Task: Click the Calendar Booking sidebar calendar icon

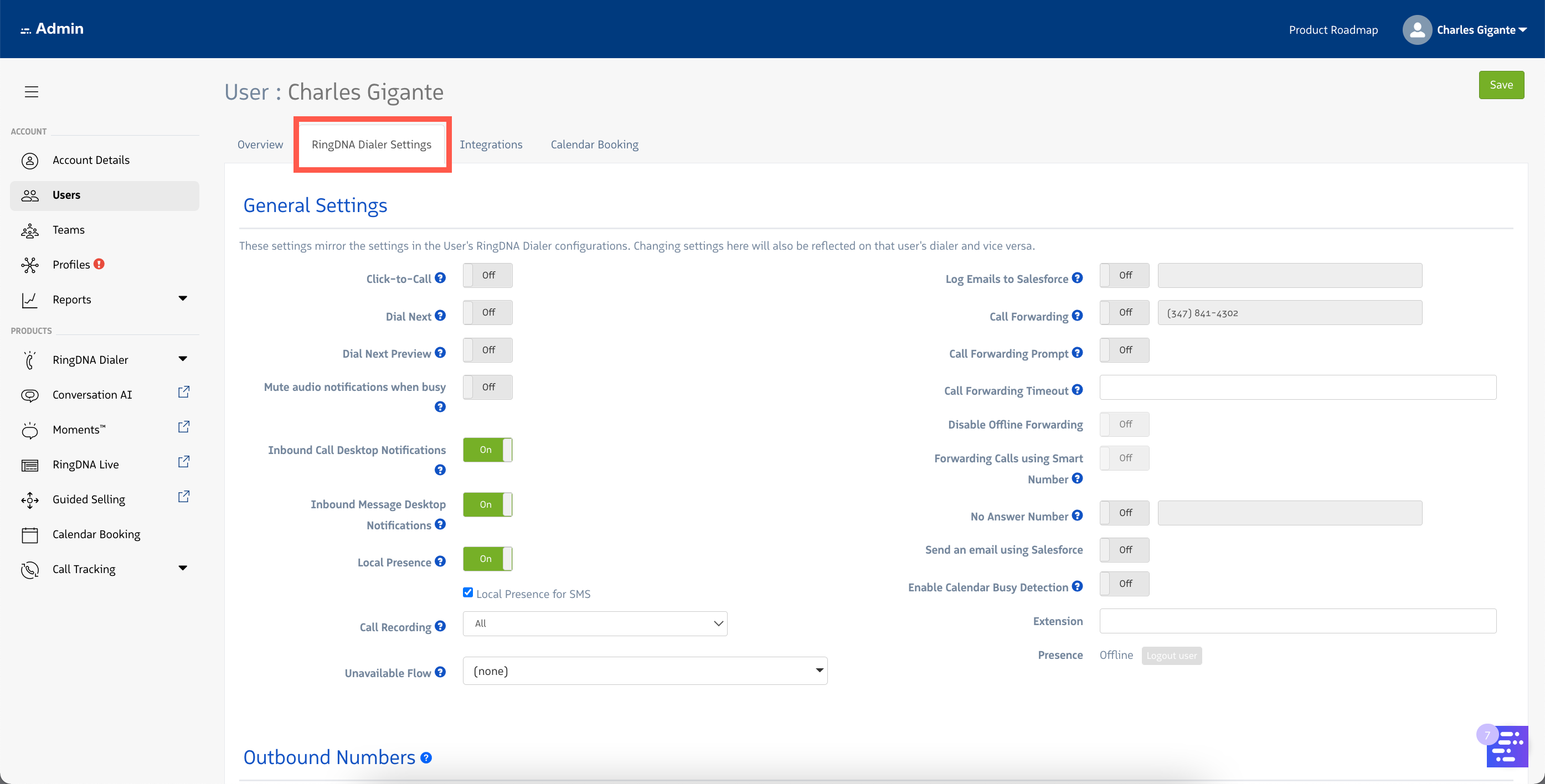Action: point(30,535)
